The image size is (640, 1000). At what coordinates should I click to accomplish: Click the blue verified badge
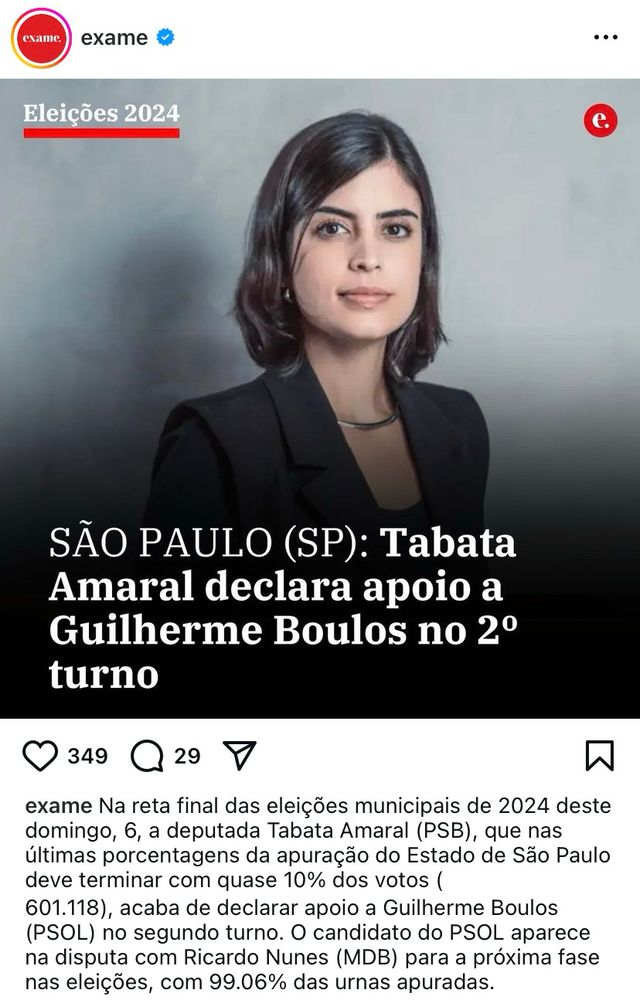click(x=165, y=38)
